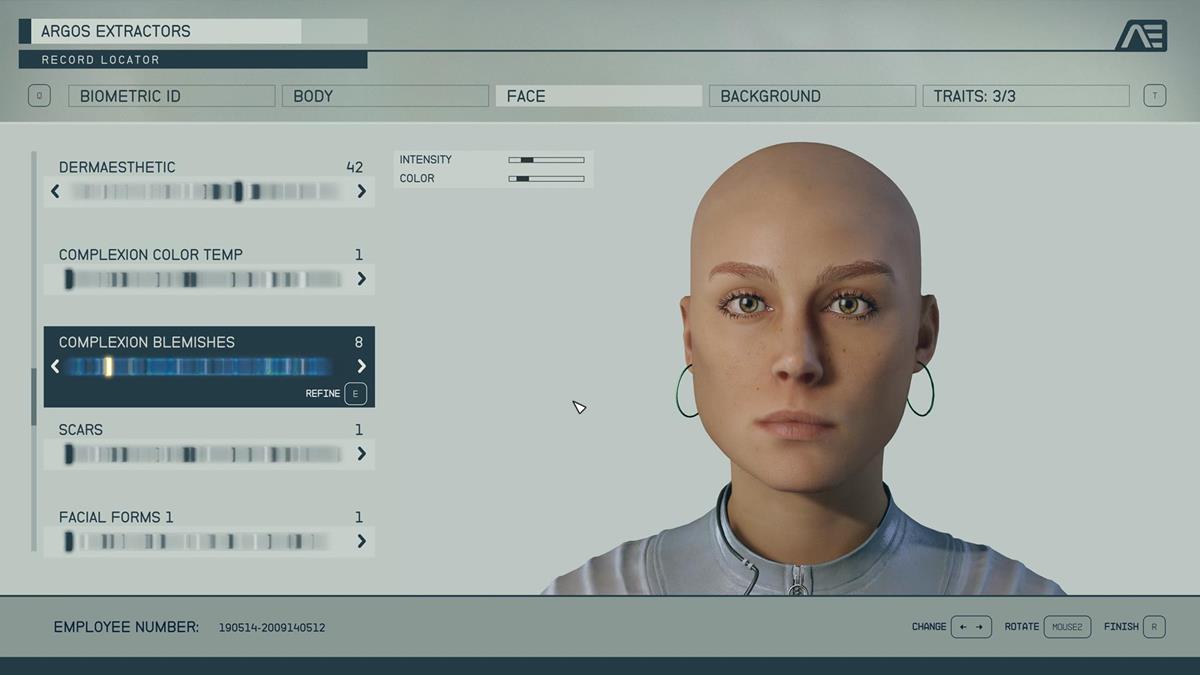Click the MOUSE2 icon beside Rotate

point(1067,627)
